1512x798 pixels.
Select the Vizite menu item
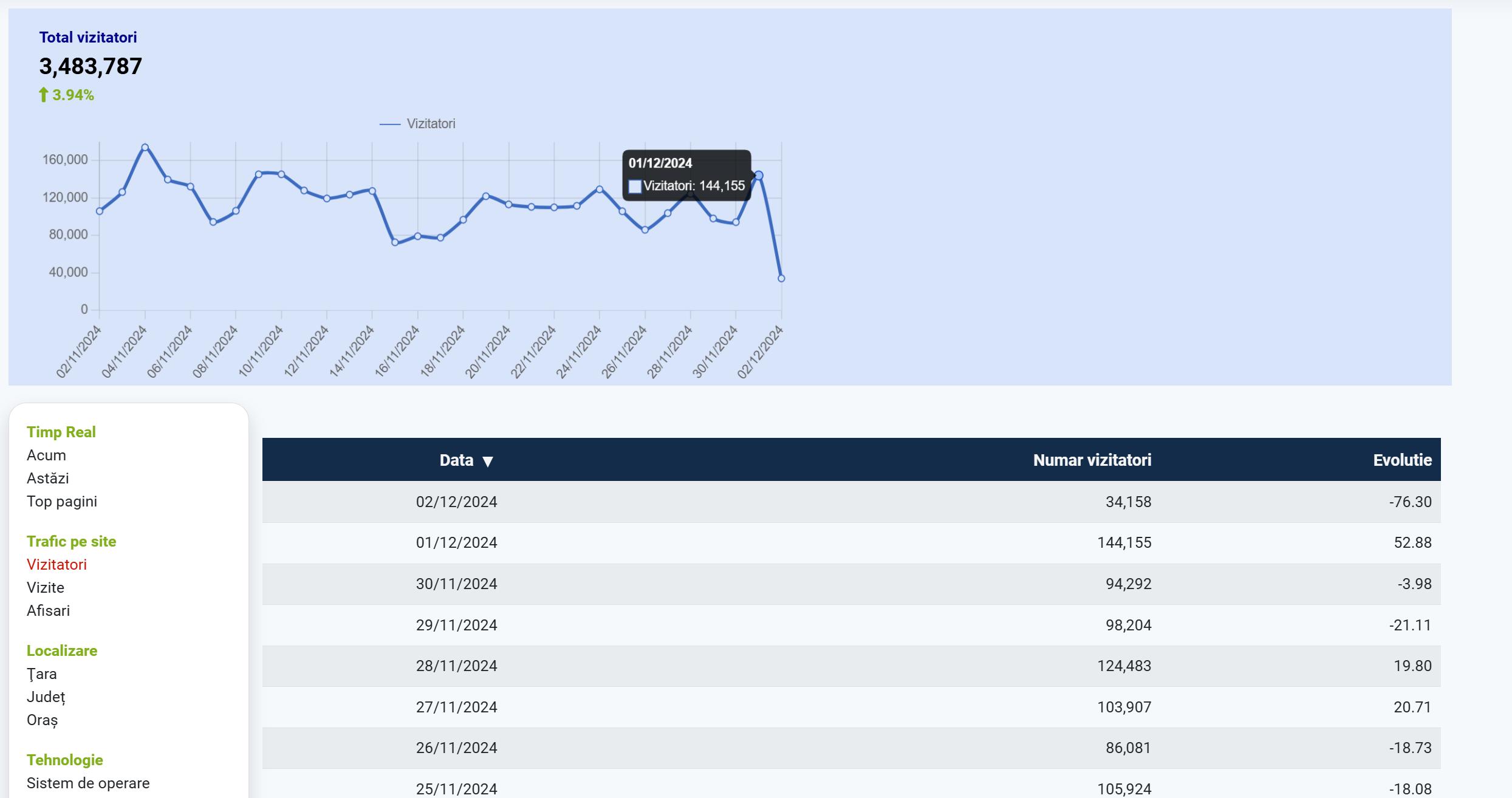tap(45, 587)
